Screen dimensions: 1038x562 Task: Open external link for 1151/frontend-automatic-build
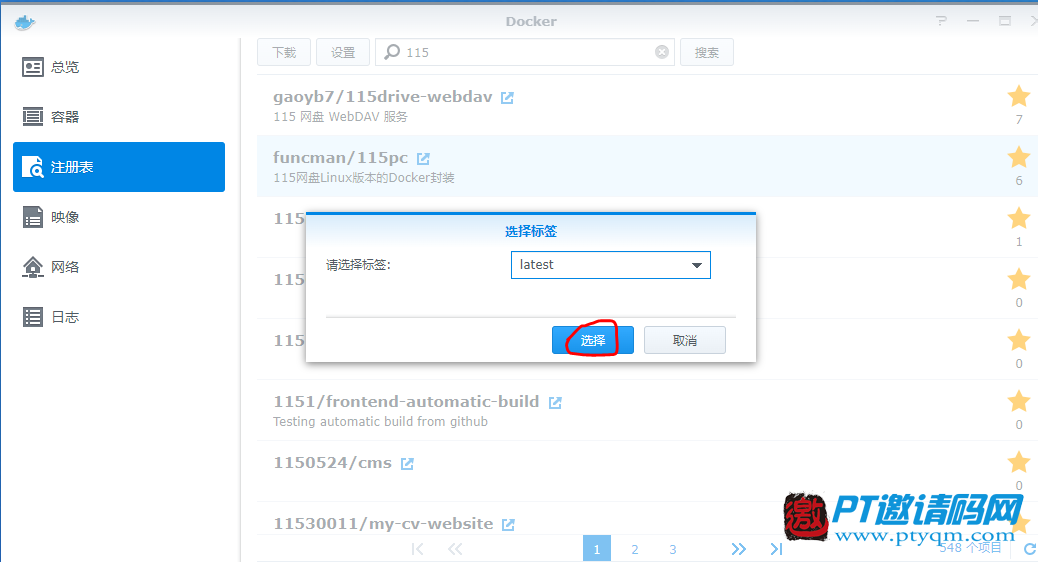555,402
